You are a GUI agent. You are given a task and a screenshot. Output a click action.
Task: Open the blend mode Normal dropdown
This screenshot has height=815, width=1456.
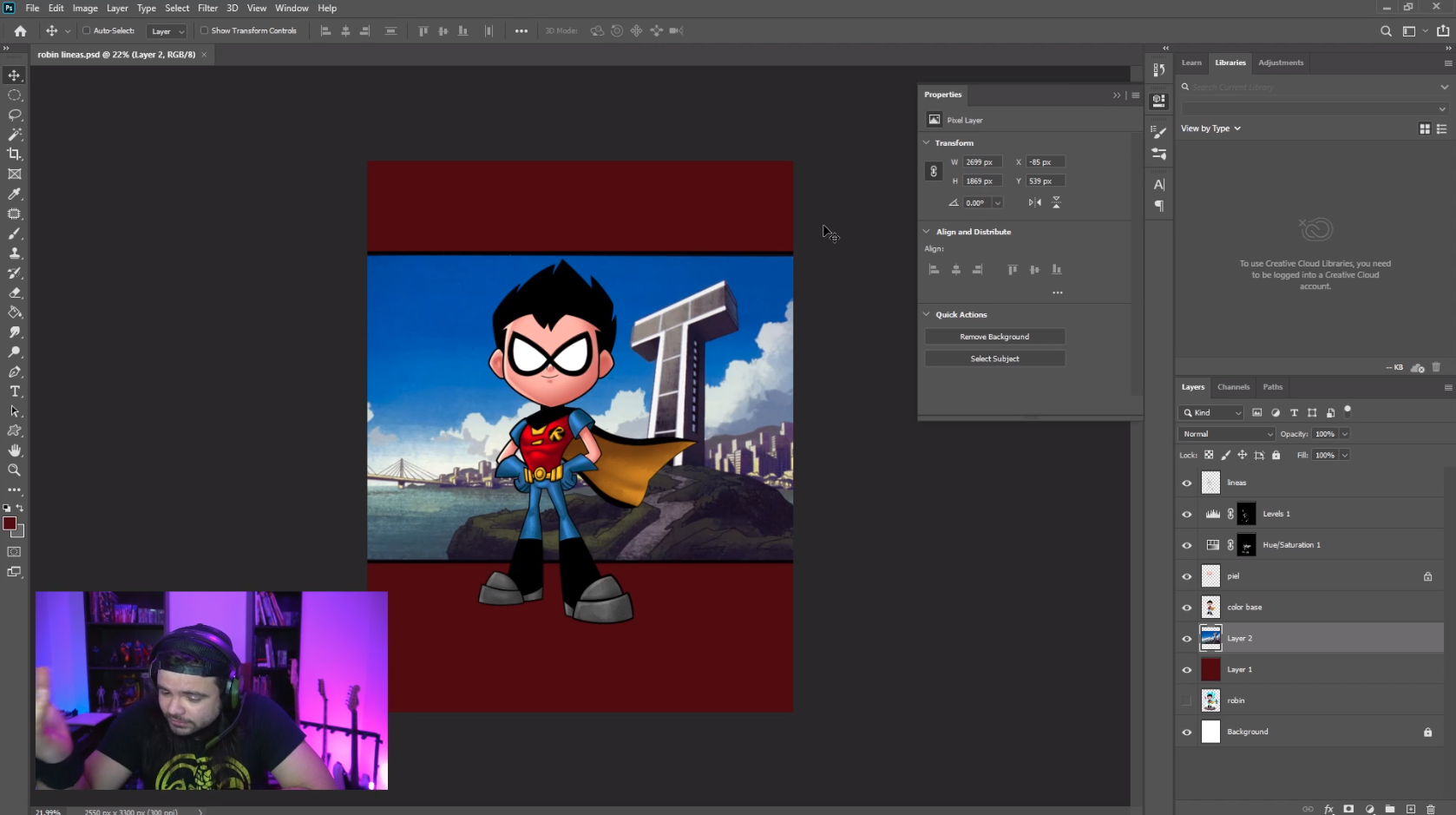tap(1227, 434)
